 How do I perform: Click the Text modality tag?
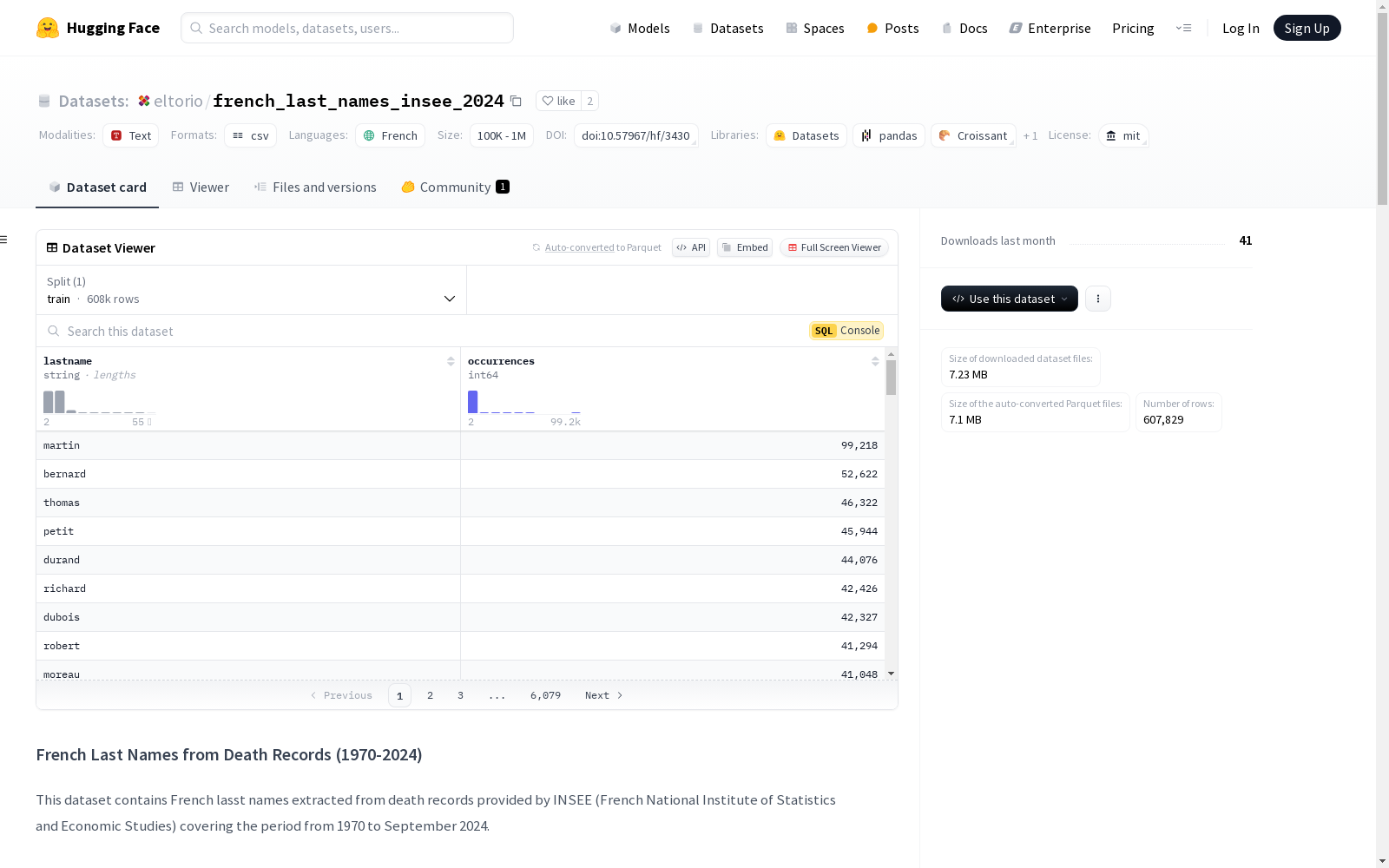(x=131, y=135)
